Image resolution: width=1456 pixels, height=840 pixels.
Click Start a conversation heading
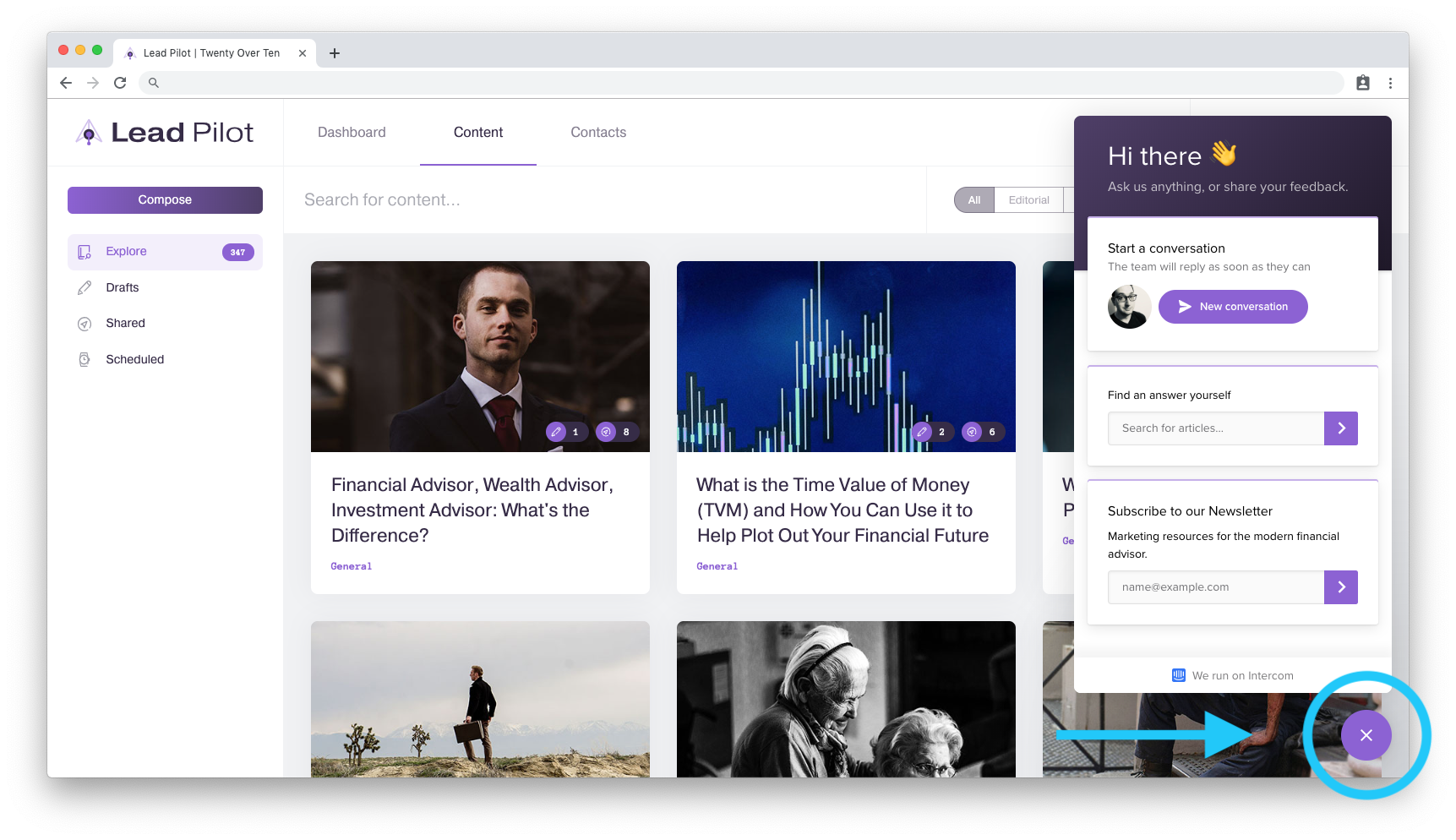(1166, 248)
